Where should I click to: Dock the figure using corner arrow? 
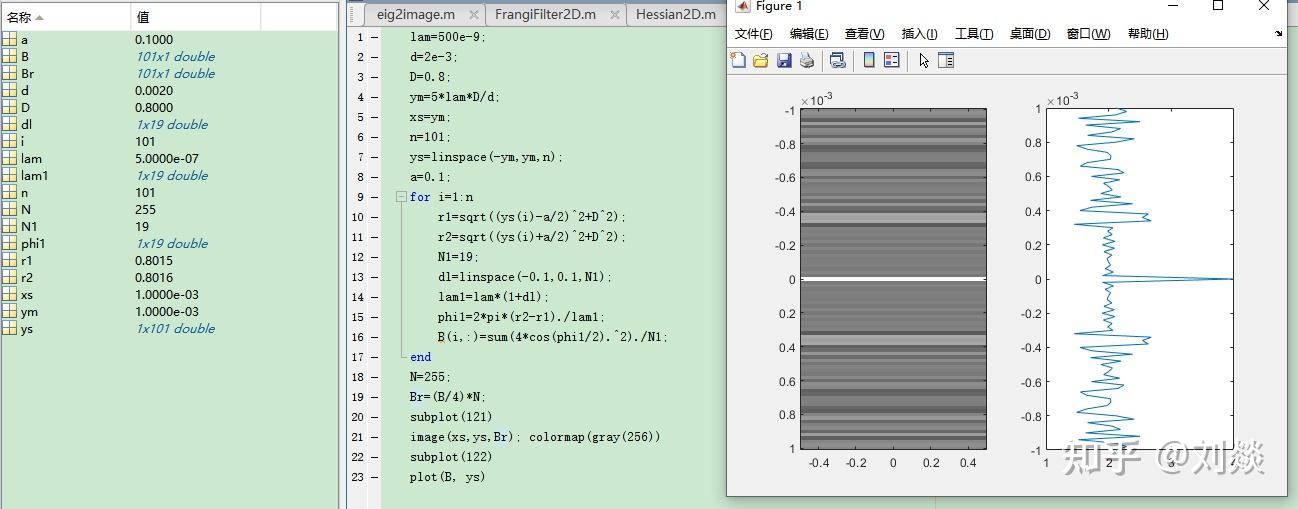pyautogui.click(x=1278, y=34)
